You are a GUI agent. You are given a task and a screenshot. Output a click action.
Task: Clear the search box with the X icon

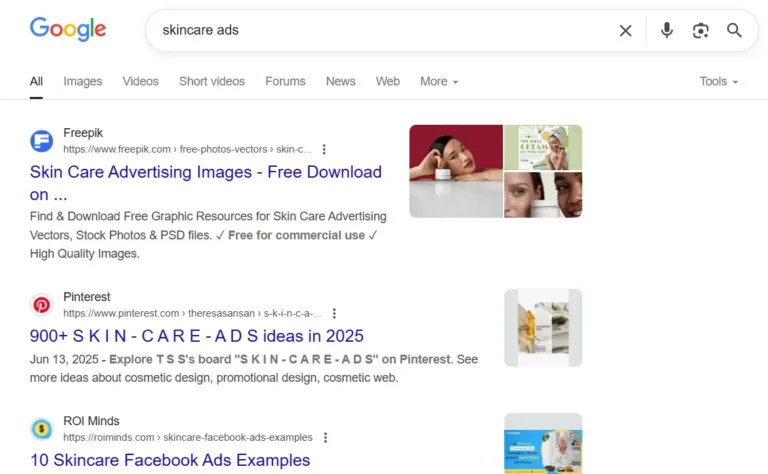(x=625, y=30)
